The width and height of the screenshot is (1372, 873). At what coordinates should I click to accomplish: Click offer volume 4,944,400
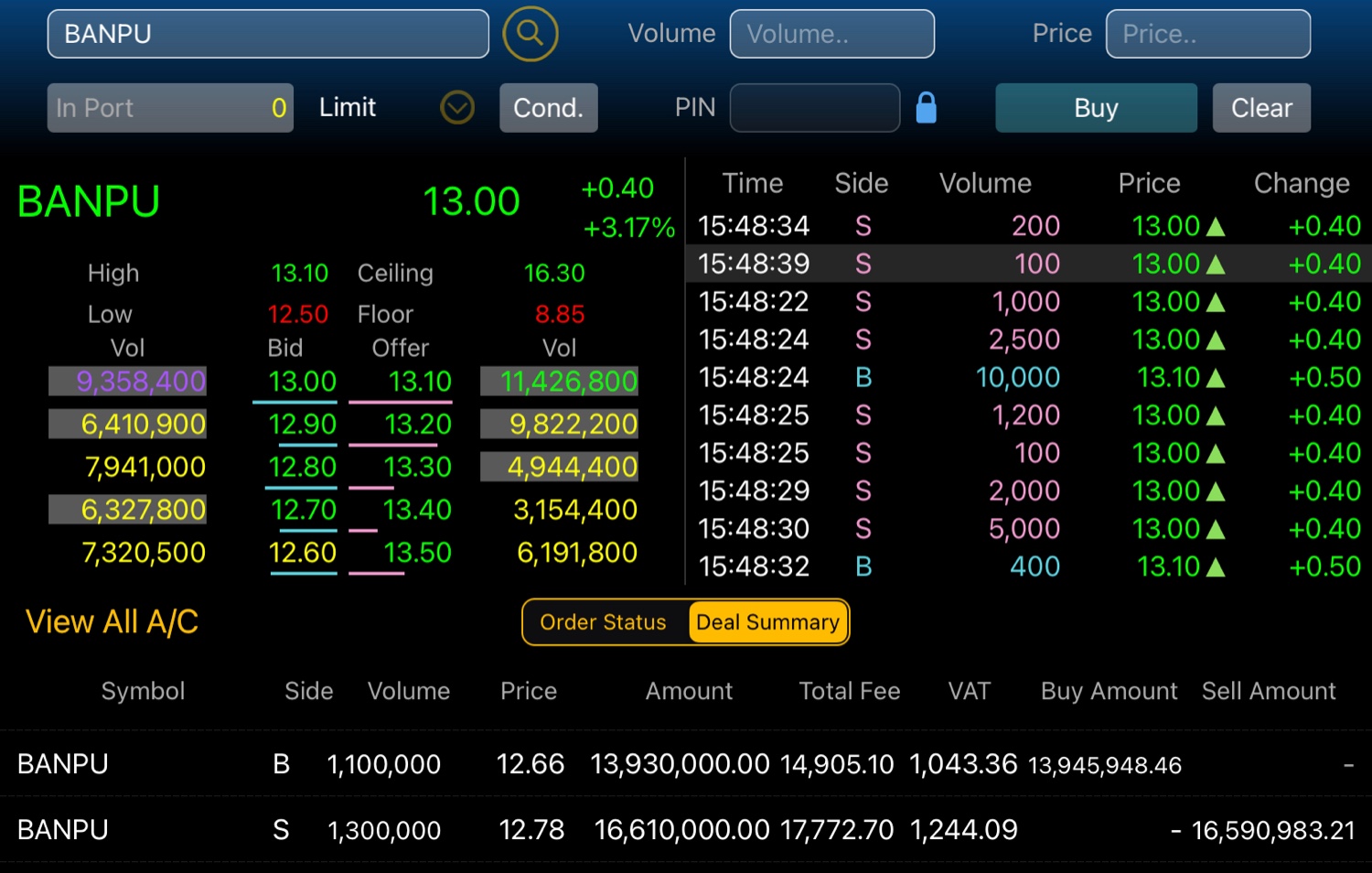[x=573, y=468]
